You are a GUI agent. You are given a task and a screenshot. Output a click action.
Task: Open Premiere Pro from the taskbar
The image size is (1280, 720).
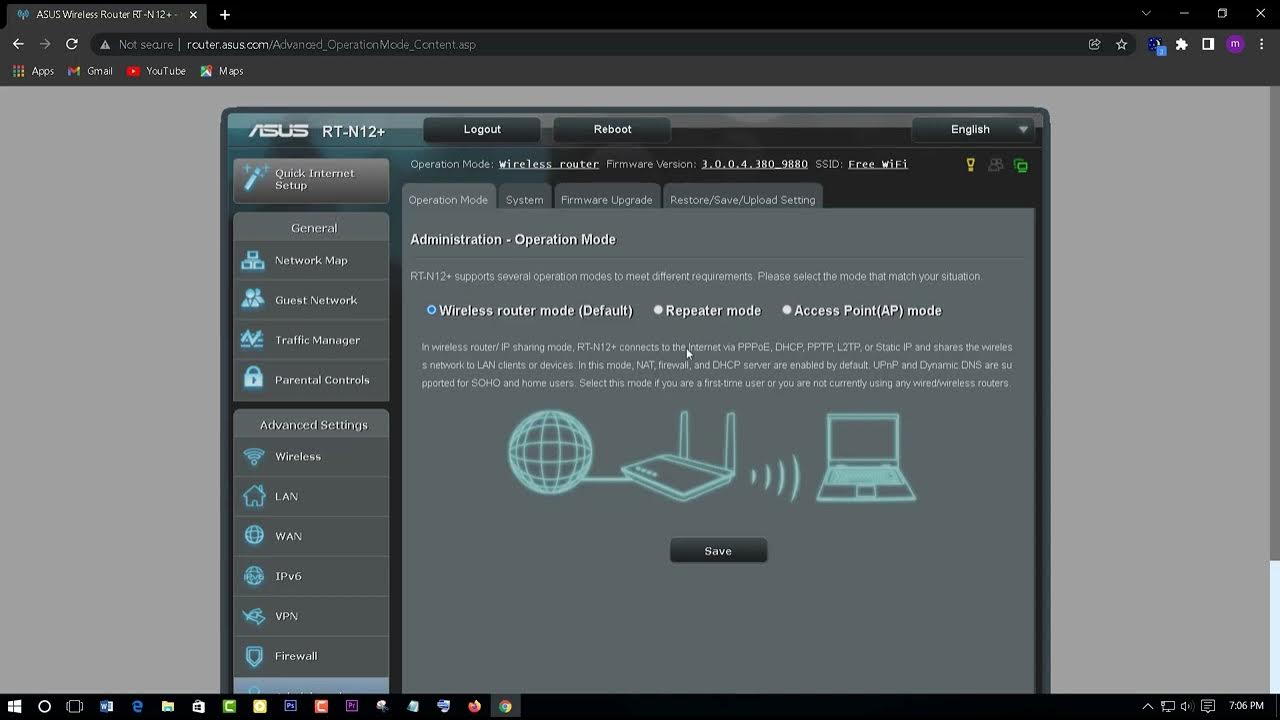pyautogui.click(x=352, y=706)
